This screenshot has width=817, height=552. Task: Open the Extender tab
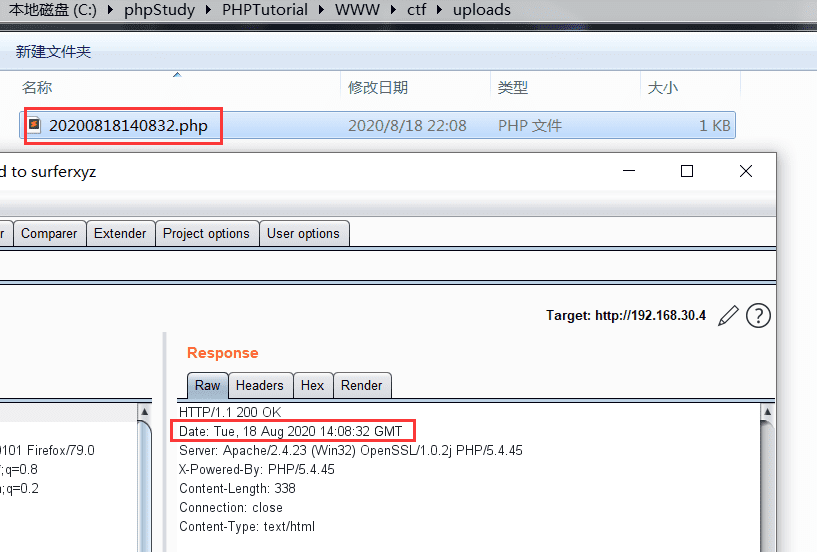pos(120,234)
